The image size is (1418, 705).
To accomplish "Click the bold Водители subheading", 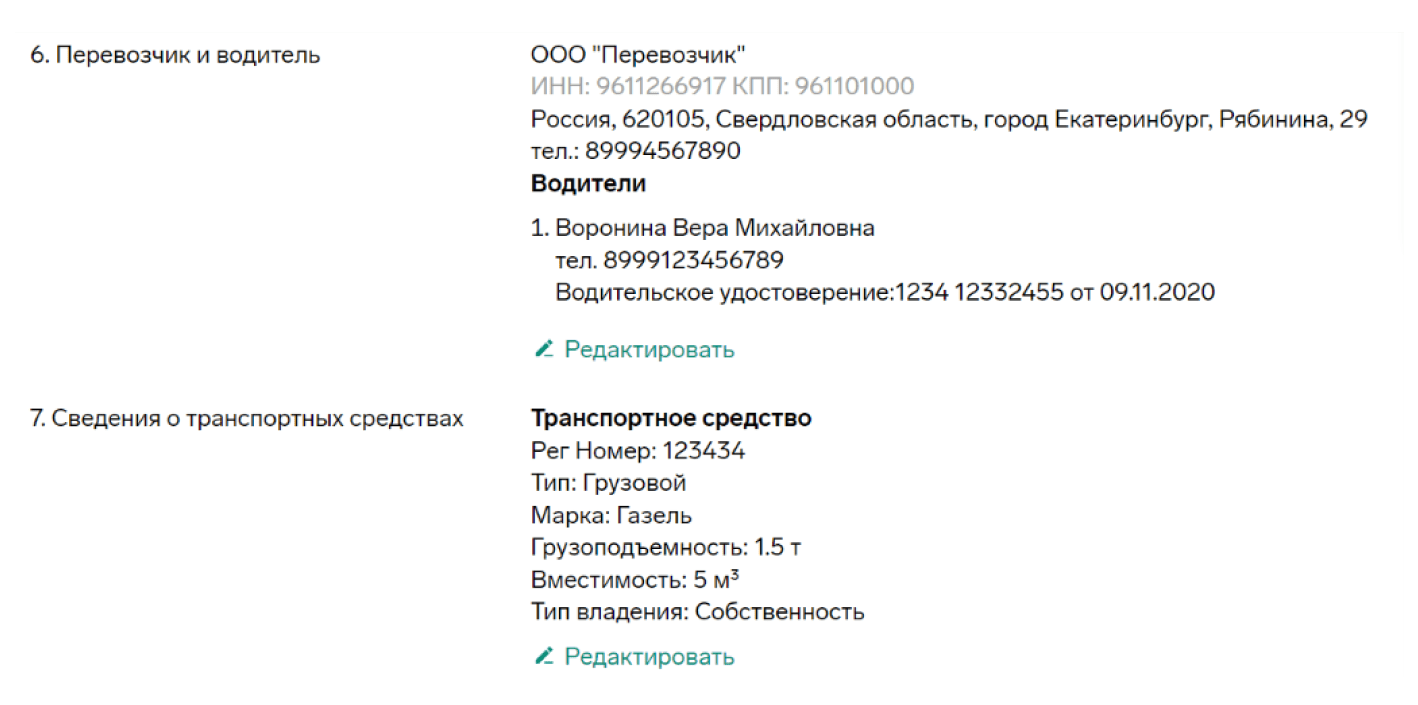I will pos(588,183).
